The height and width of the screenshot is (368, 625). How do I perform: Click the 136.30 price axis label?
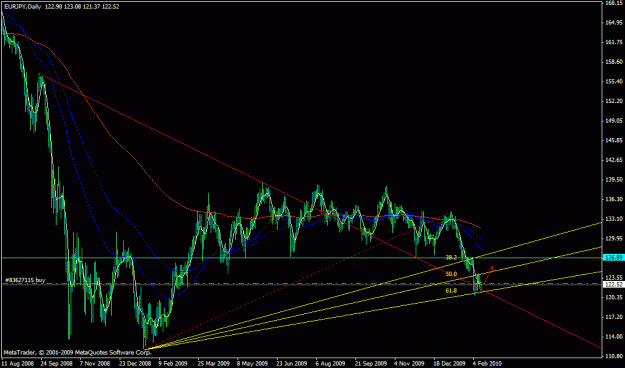pyautogui.click(x=614, y=199)
